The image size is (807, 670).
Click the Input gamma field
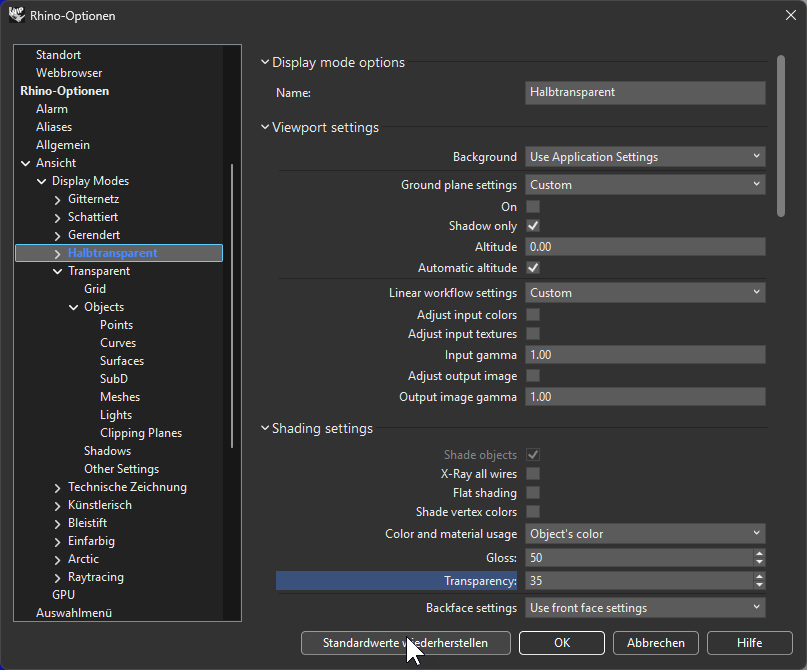click(645, 355)
